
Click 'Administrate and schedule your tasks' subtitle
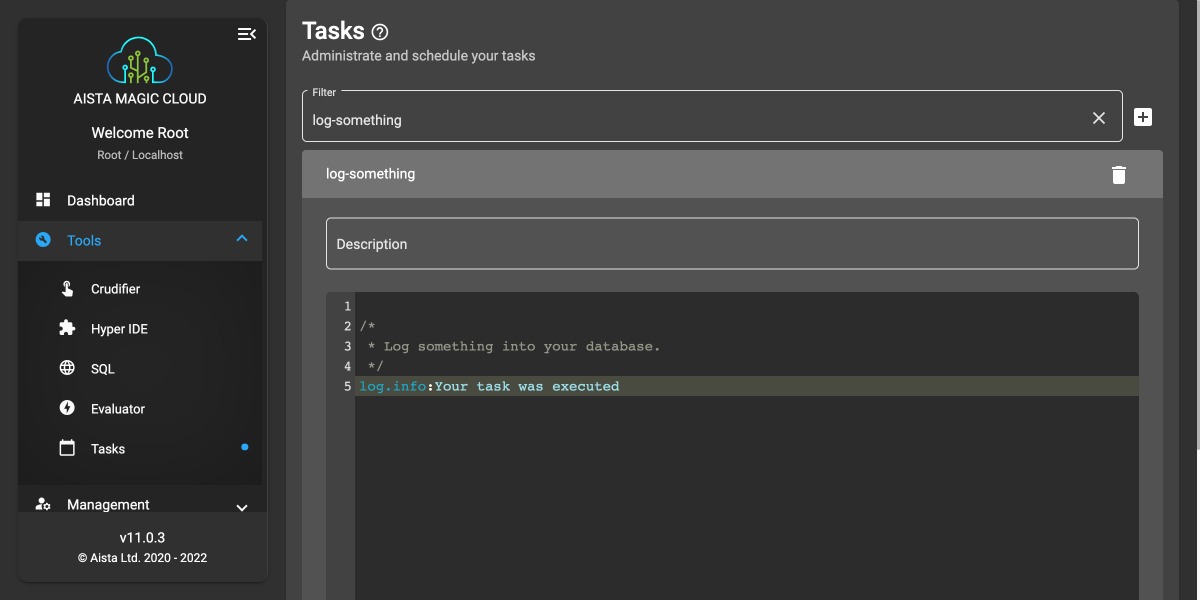coord(419,56)
